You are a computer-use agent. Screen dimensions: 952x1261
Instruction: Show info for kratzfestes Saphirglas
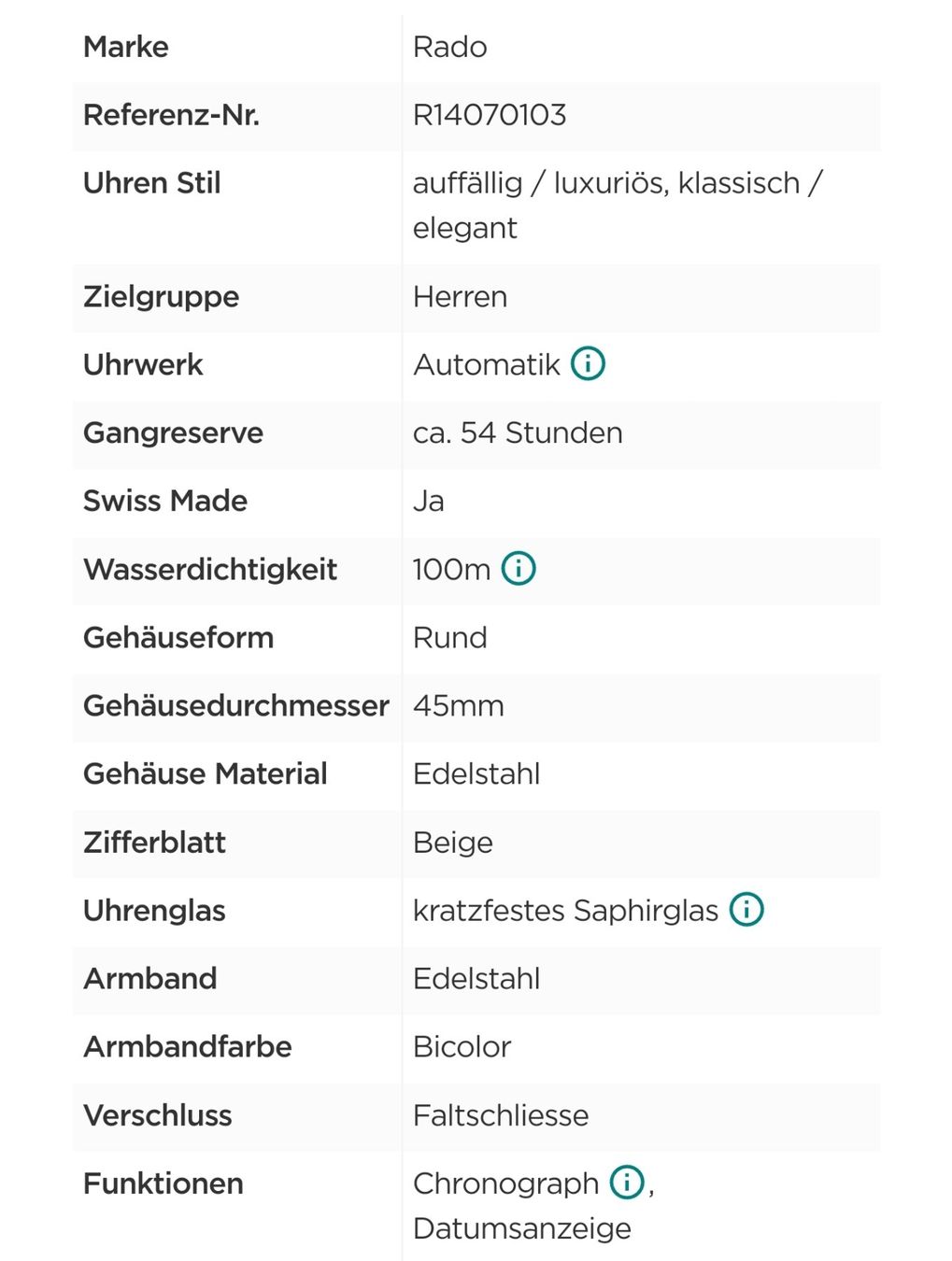(746, 909)
